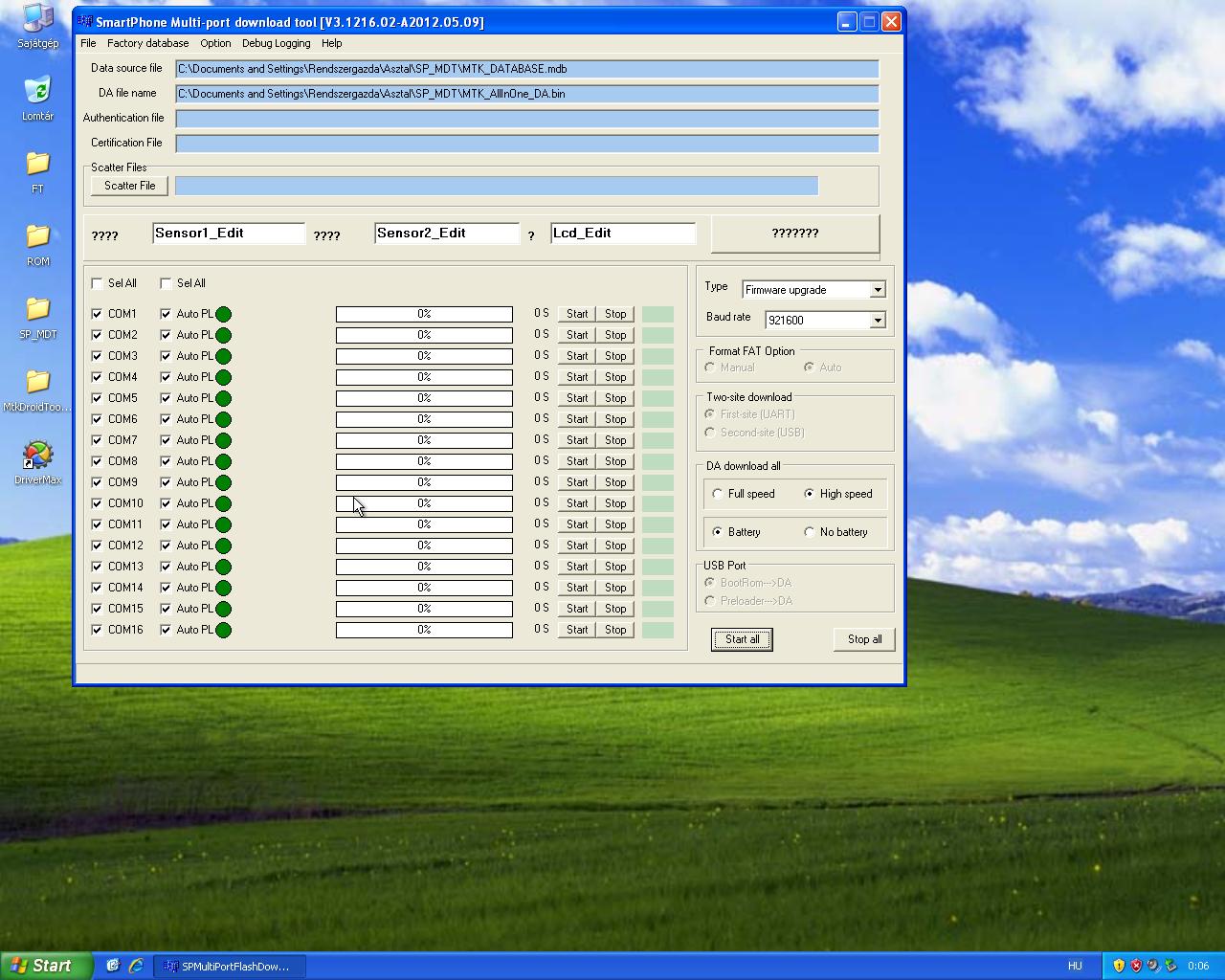Uncheck Auto PL checkbox for COM2

[166, 335]
